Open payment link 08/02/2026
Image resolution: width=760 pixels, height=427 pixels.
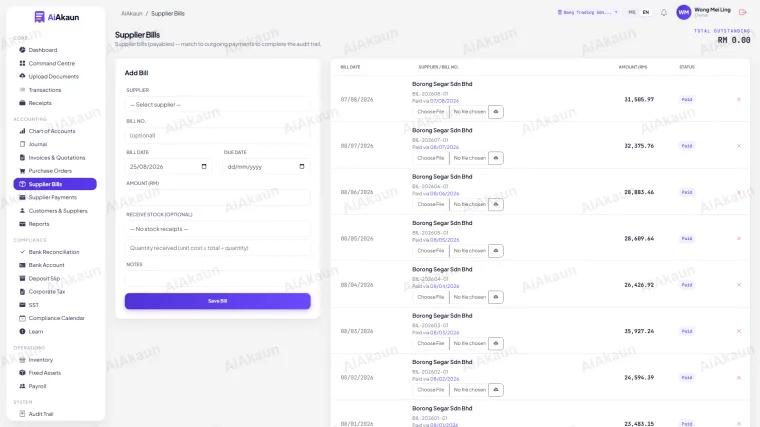tap(444, 379)
